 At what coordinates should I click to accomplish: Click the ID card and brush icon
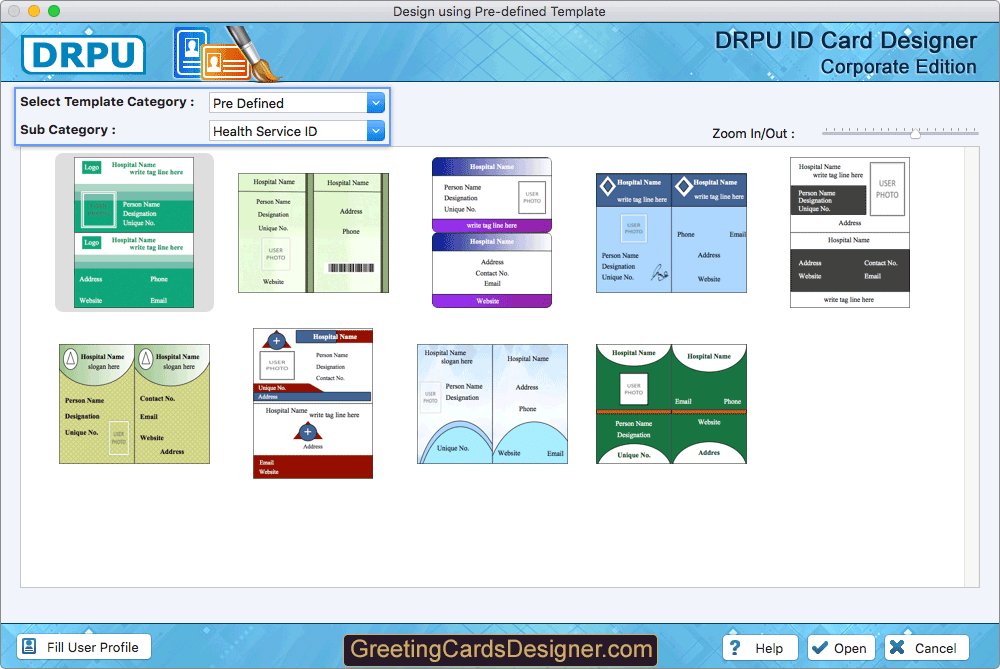point(228,54)
